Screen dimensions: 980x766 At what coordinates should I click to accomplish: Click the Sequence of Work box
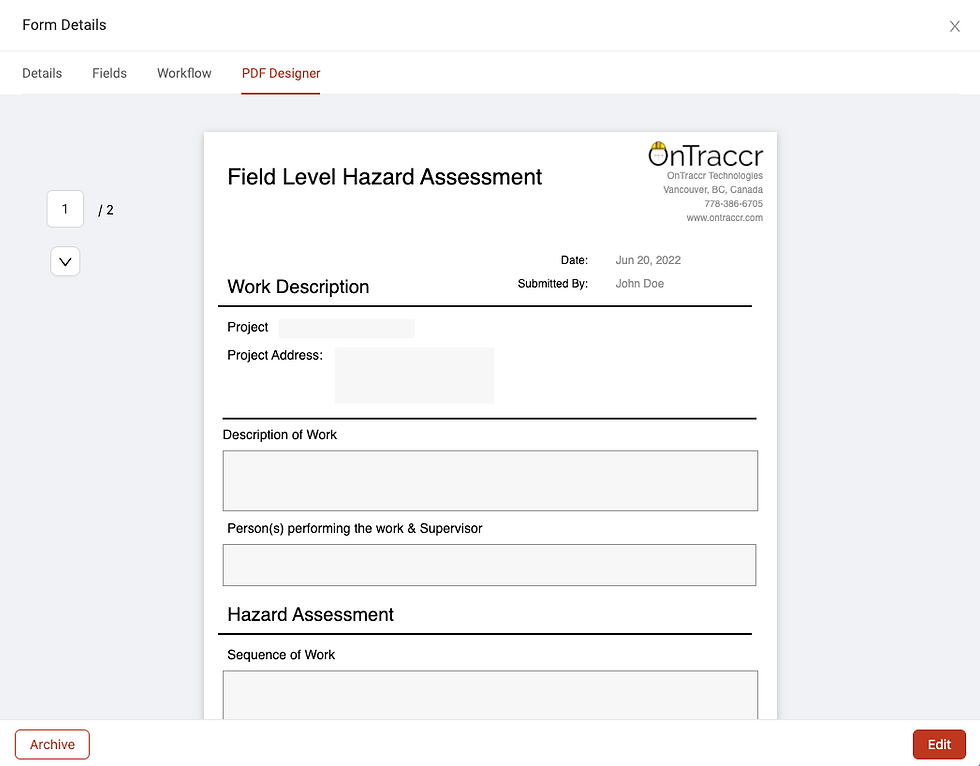[x=490, y=695]
